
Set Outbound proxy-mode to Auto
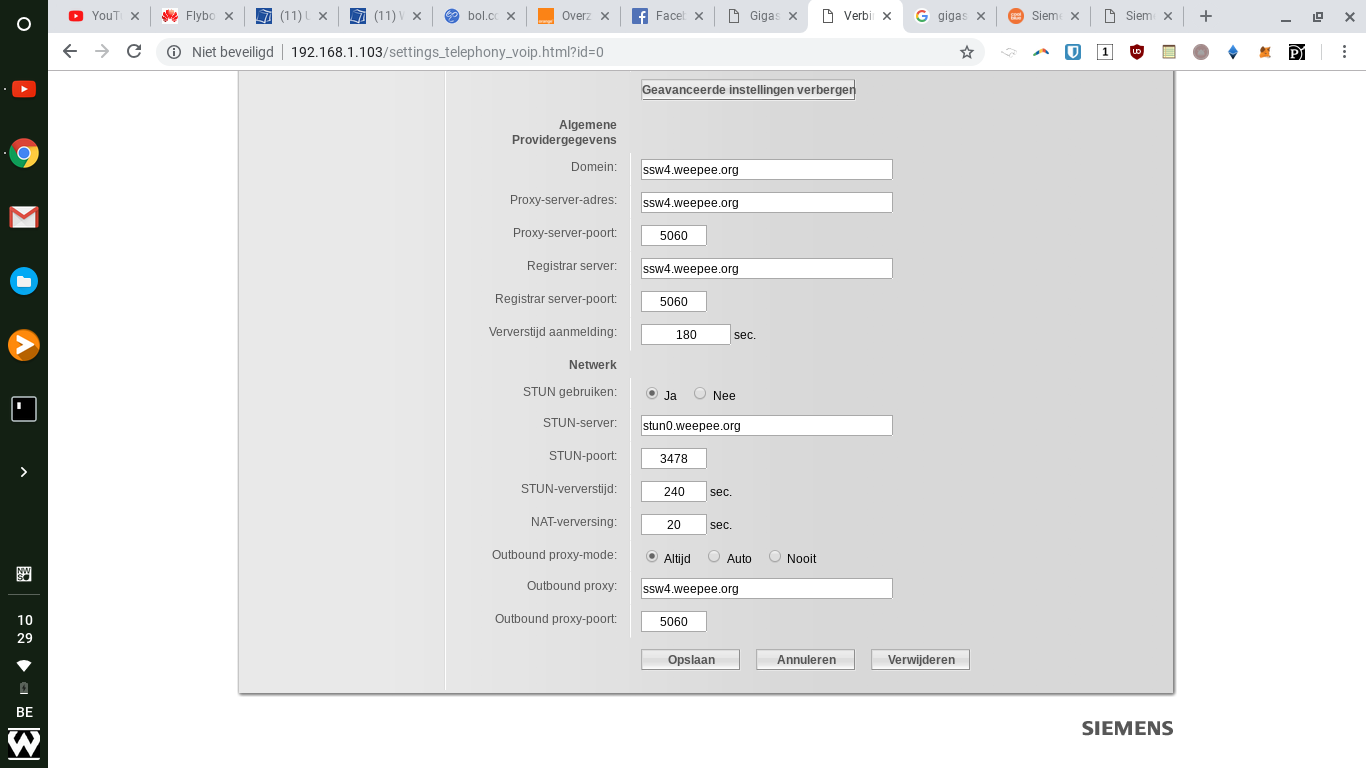tap(714, 557)
